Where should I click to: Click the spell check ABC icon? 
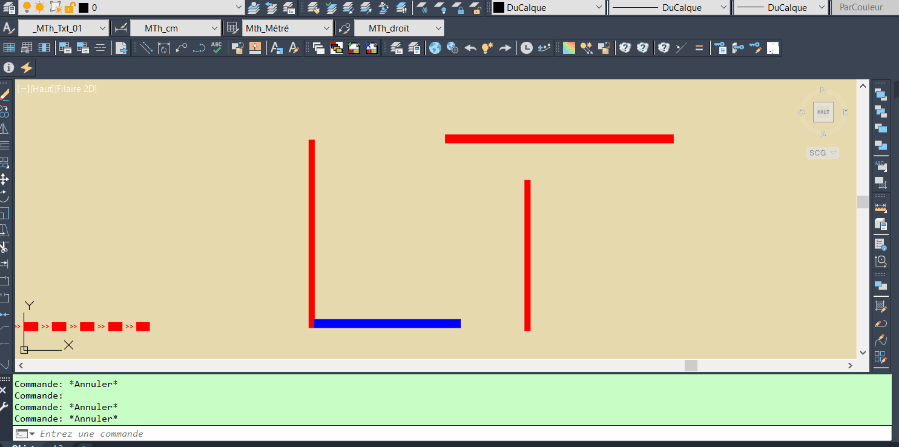point(216,48)
